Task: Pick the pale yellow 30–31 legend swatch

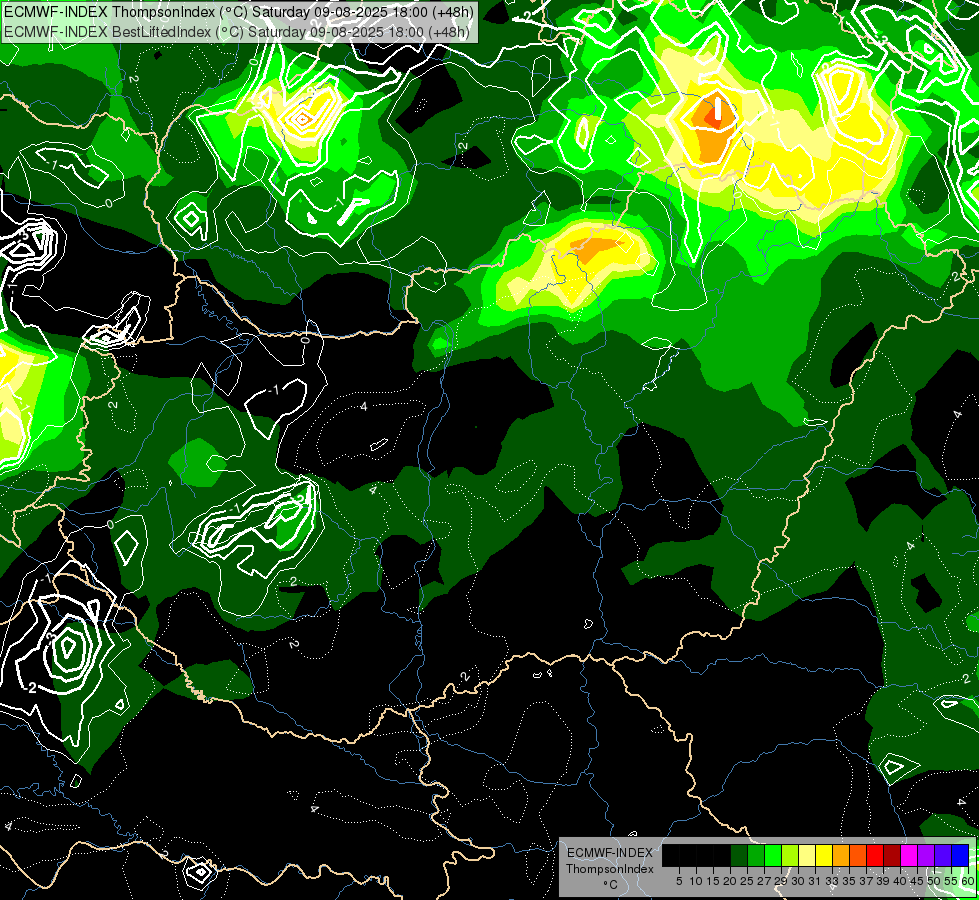Action: [x=807, y=855]
